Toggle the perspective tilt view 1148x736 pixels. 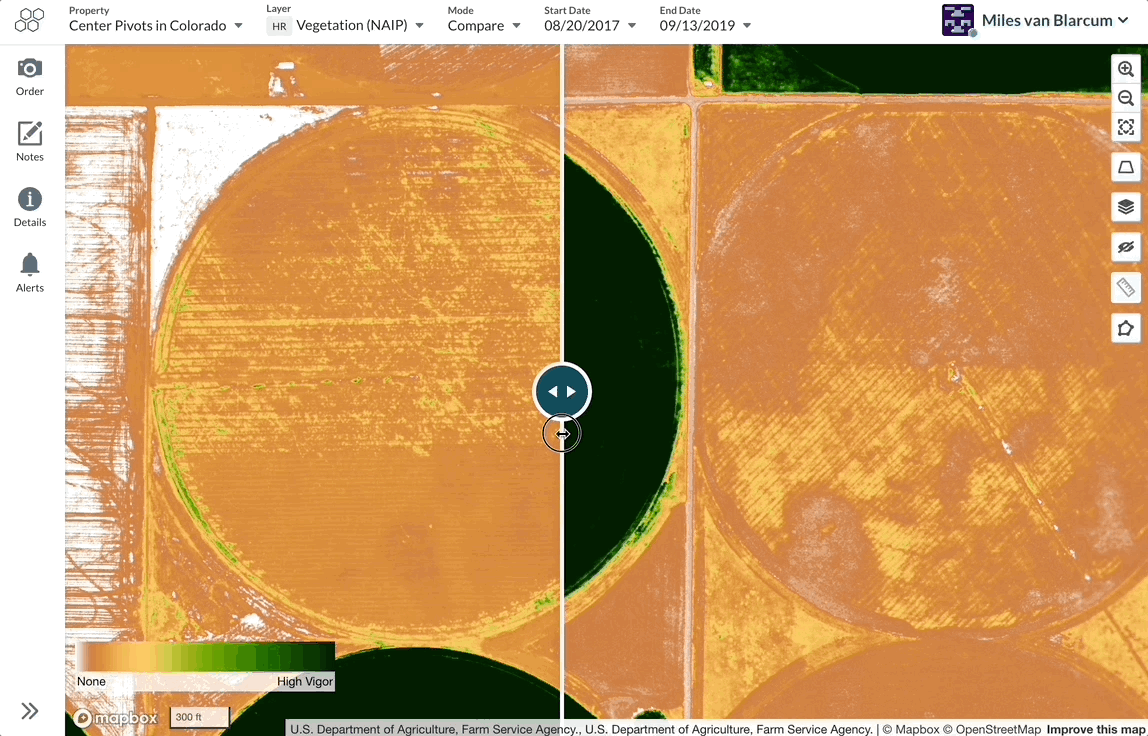[x=1126, y=168]
